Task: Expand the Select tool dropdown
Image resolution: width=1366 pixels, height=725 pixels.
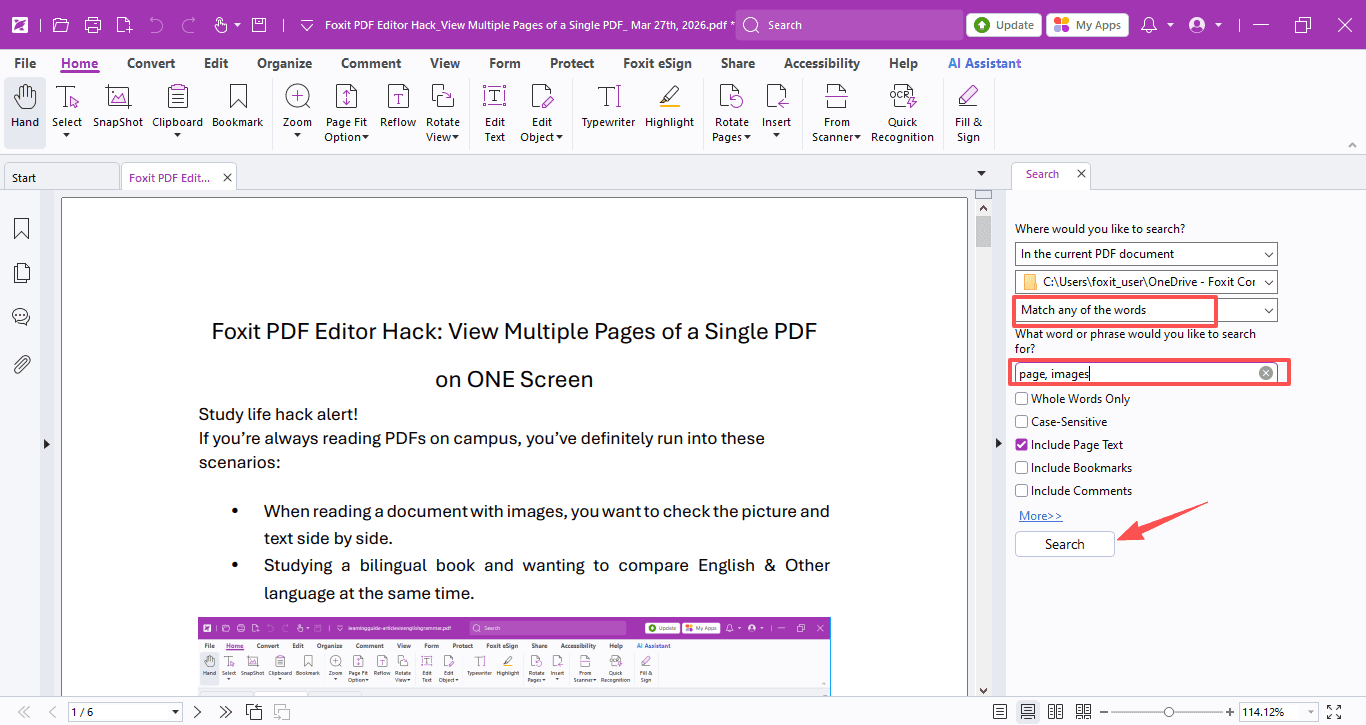Action: (67, 136)
